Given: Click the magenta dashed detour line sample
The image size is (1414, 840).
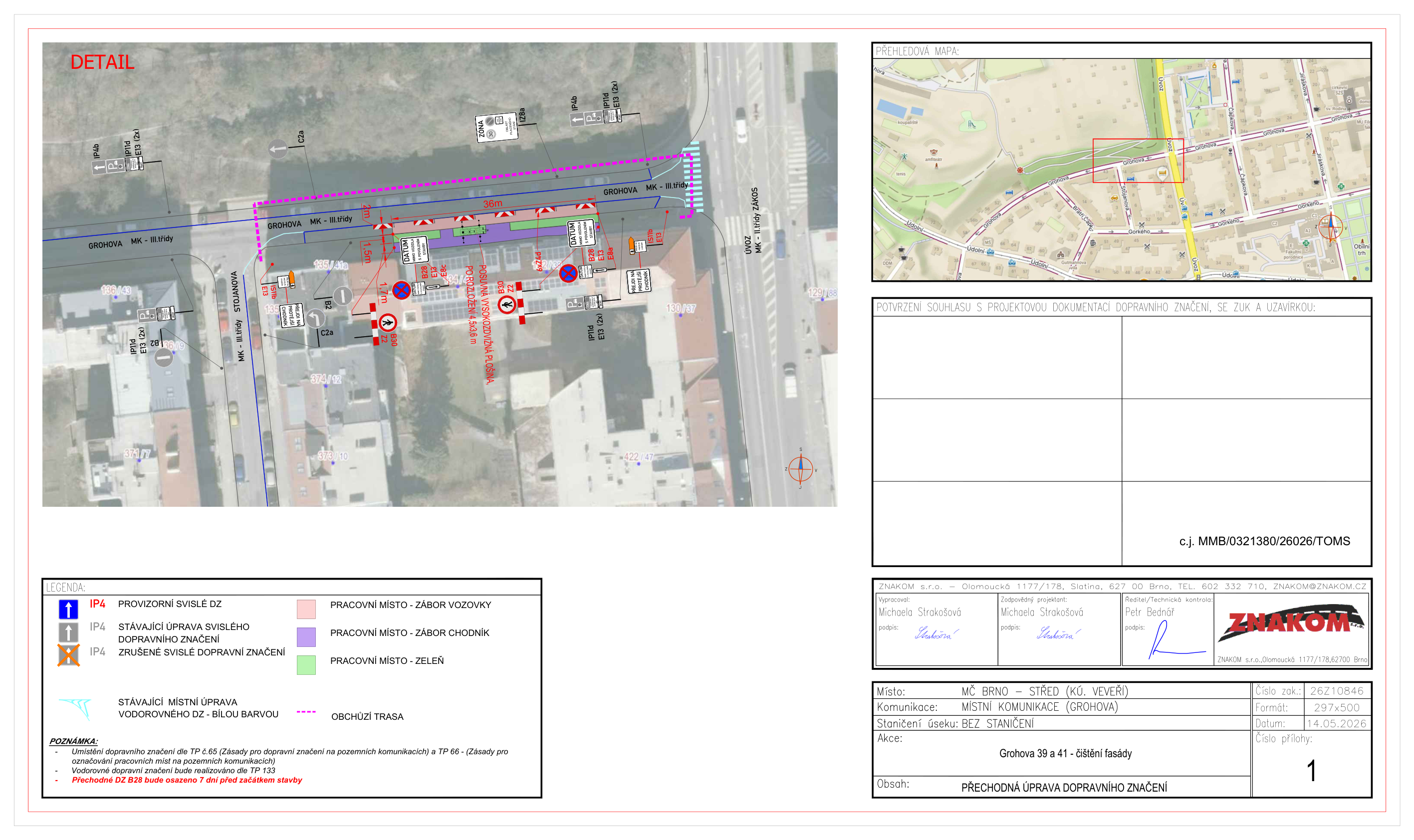Looking at the screenshot, I should click(x=306, y=711).
